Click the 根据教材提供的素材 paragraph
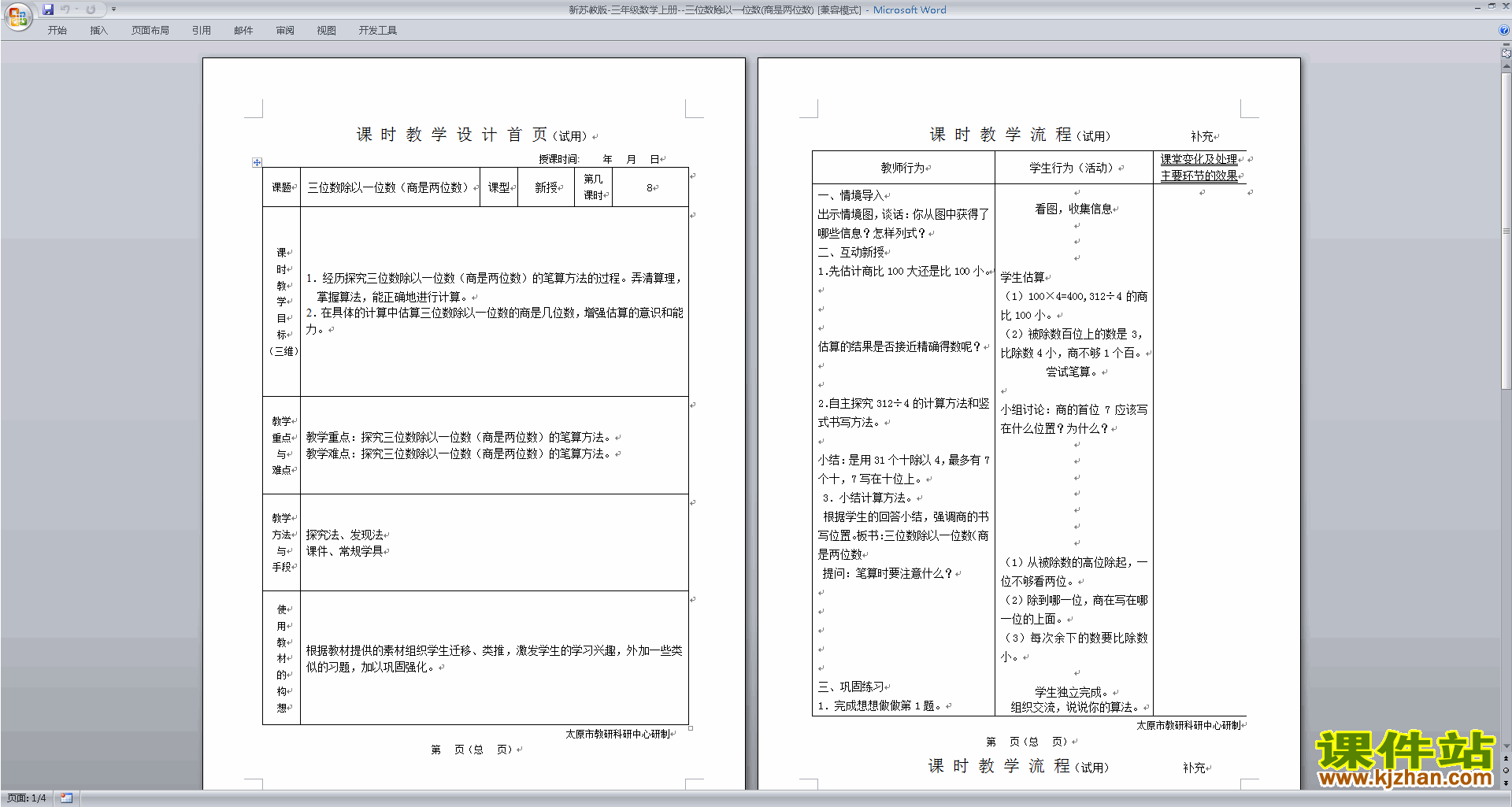1512x807 pixels. pos(494,658)
